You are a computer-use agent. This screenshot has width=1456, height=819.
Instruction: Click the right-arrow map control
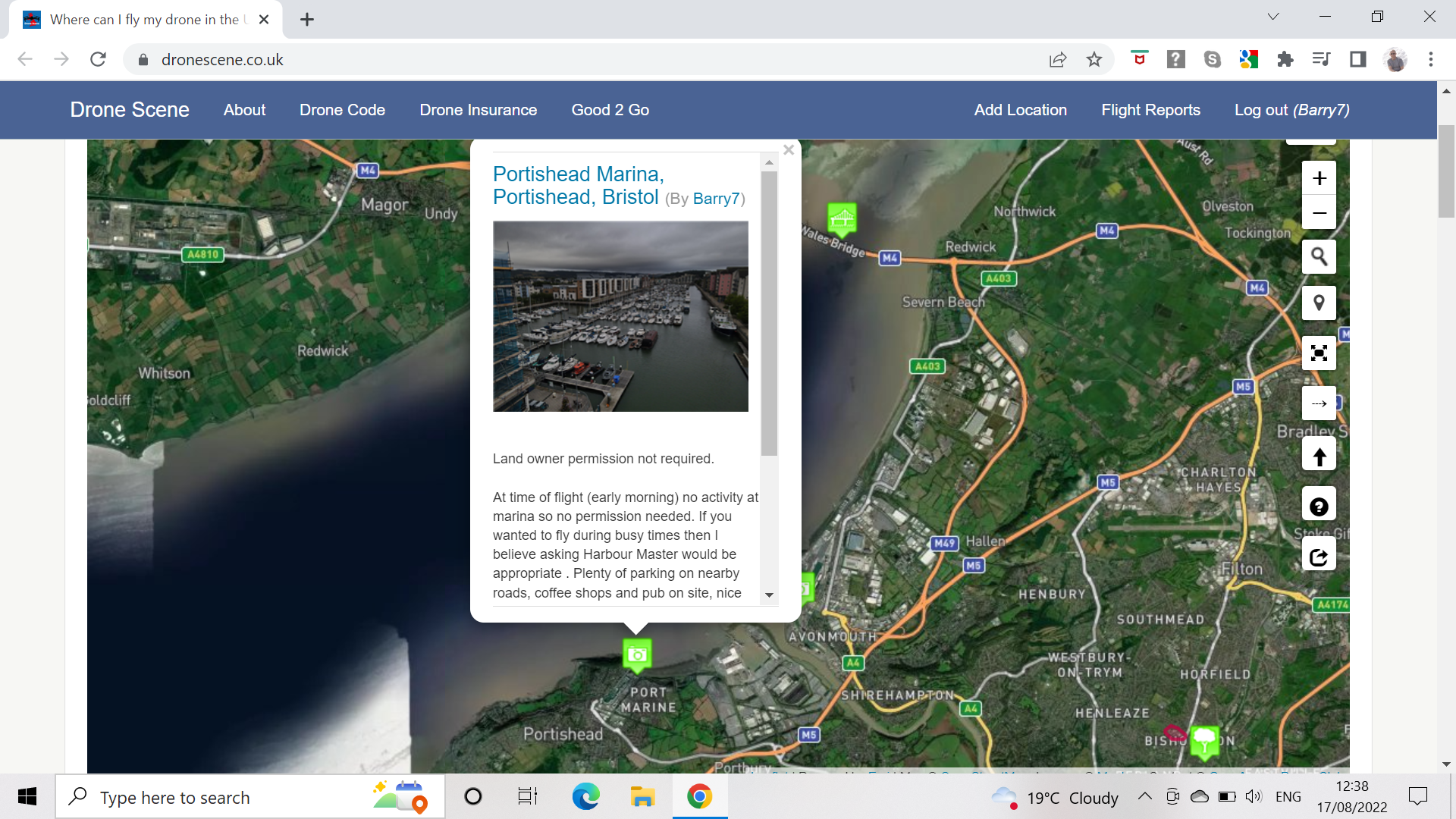(x=1319, y=403)
